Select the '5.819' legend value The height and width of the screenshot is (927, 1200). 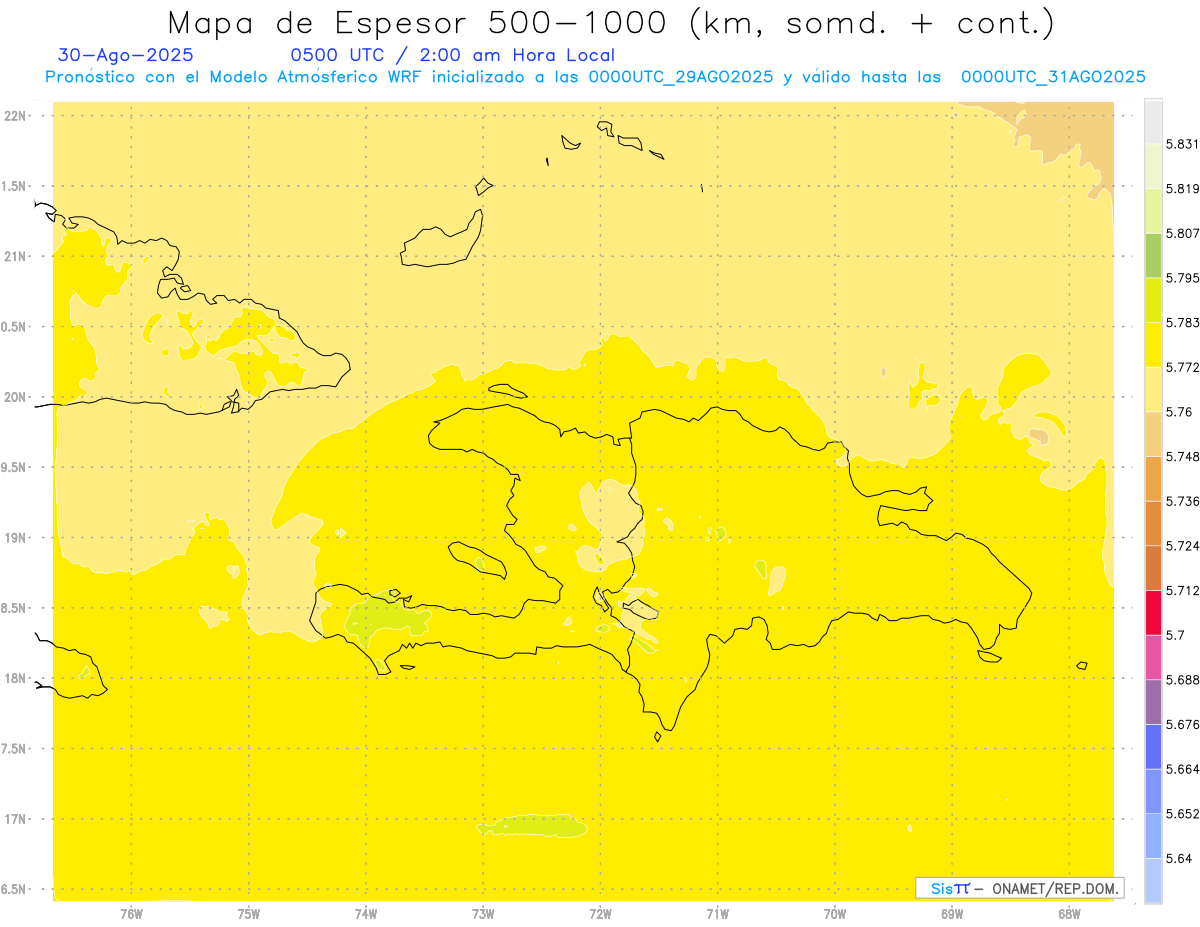tap(1182, 189)
